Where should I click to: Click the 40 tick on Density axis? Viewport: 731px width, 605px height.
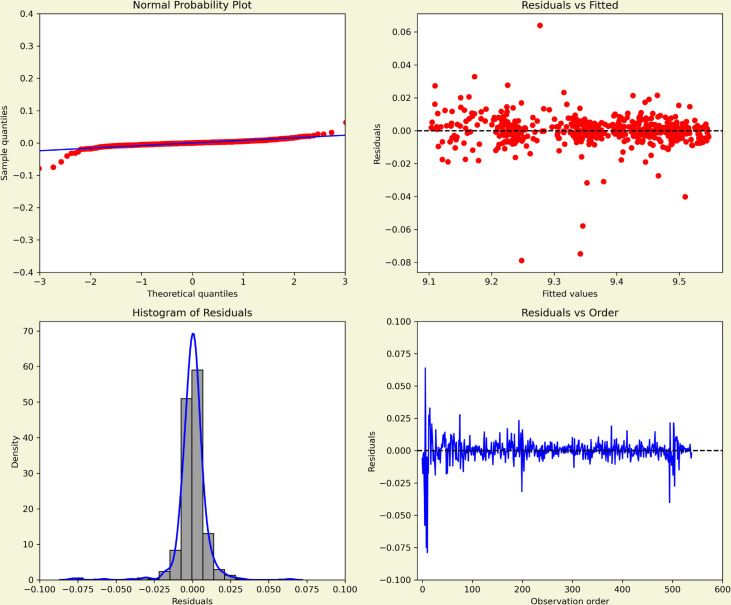click(x=29, y=438)
